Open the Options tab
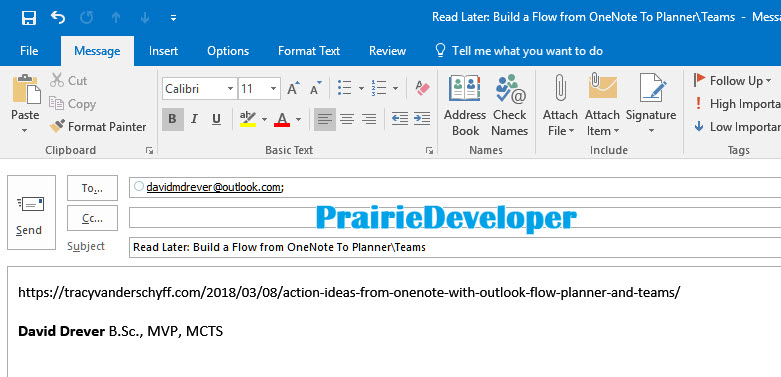The width and height of the screenshot is (781, 377). (x=228, y=51)
